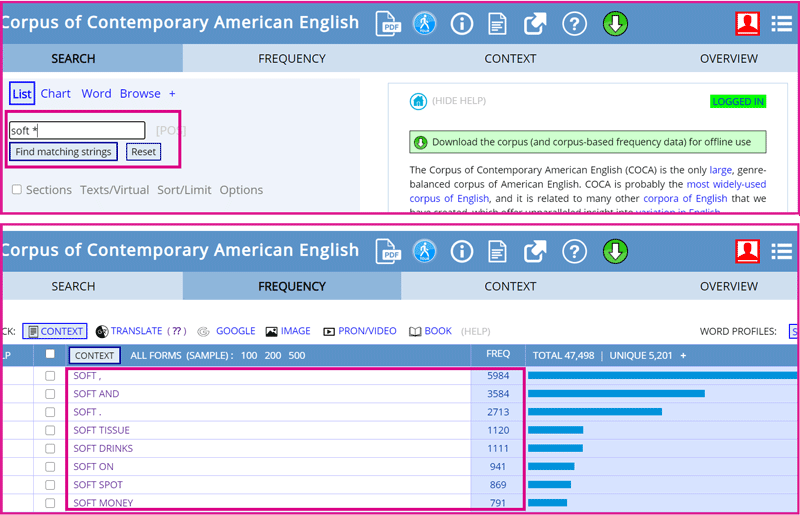Select the CONTEXT document icon in the click-options row

pos(31,331)
